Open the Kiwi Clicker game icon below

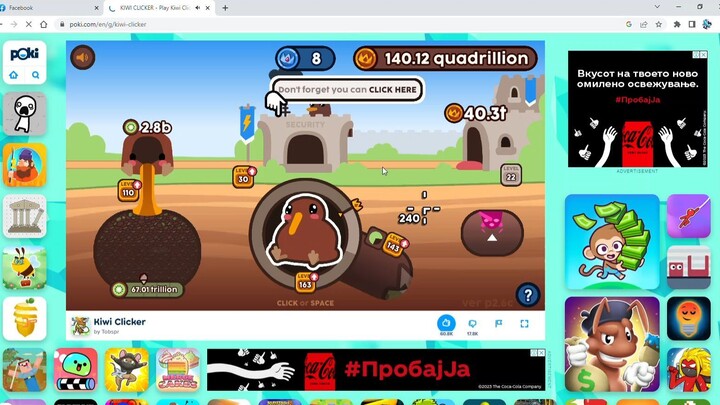click(x=80, y=326)
